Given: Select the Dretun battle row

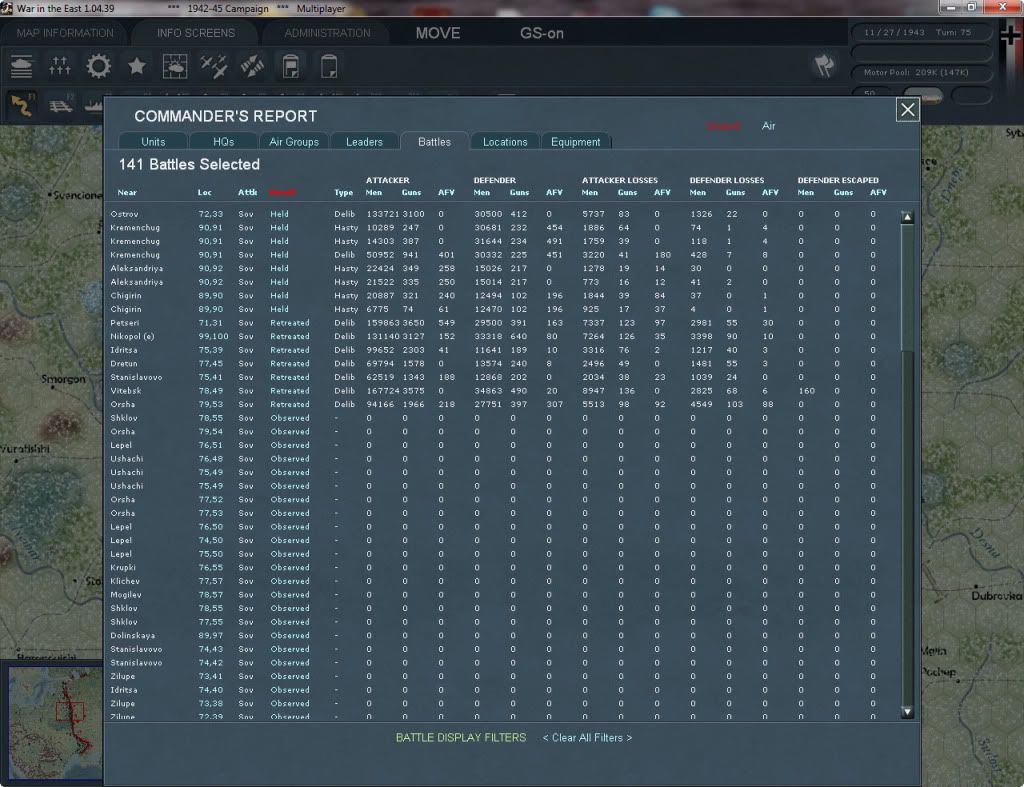Looking at the screenshot, I should [500, 364].
